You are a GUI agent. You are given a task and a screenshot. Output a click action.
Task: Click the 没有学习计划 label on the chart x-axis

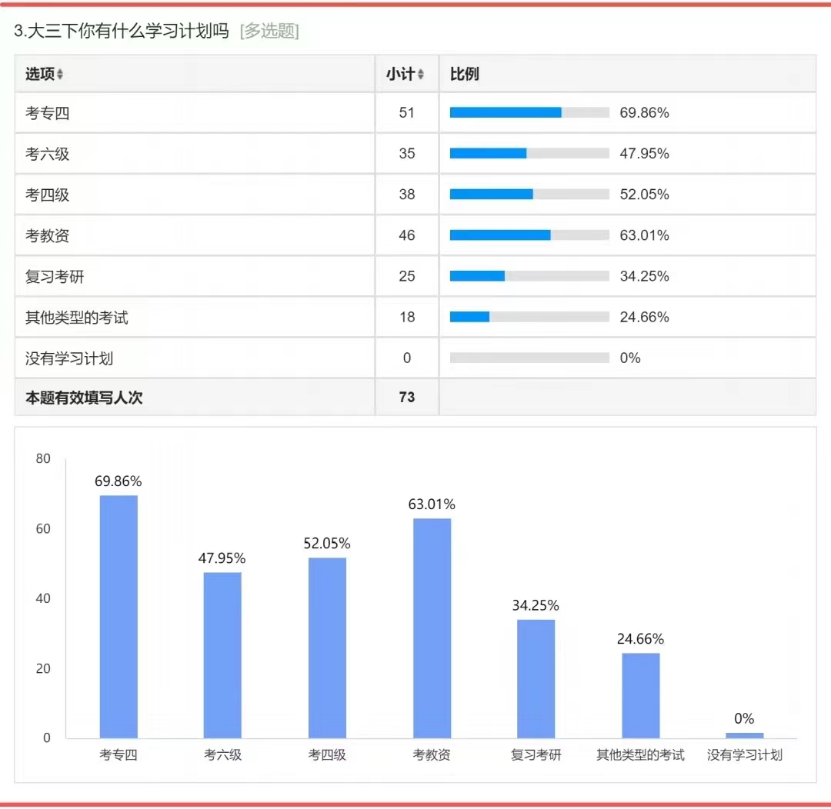click(744, 755)
